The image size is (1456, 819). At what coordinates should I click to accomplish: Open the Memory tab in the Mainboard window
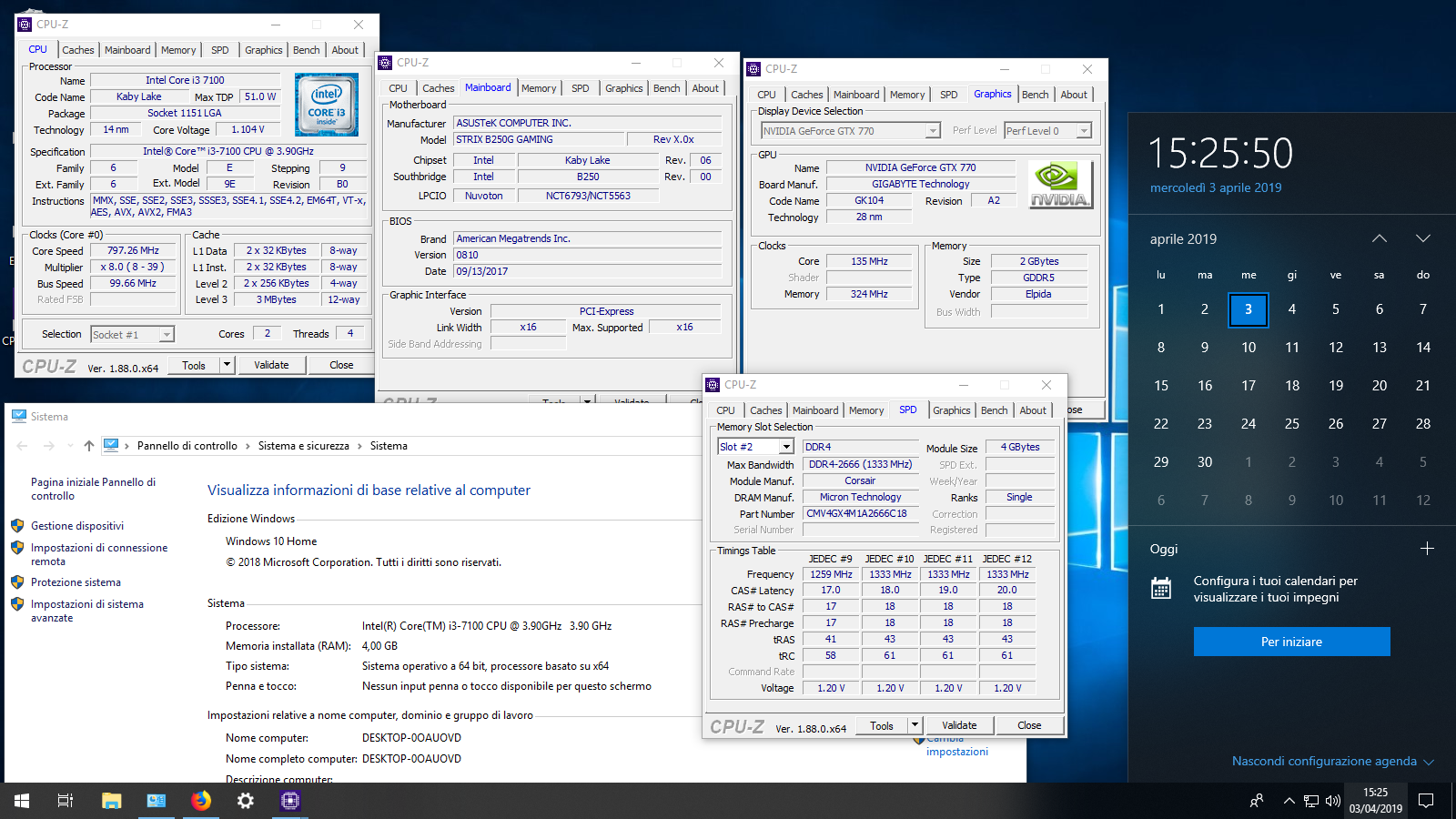539,88
